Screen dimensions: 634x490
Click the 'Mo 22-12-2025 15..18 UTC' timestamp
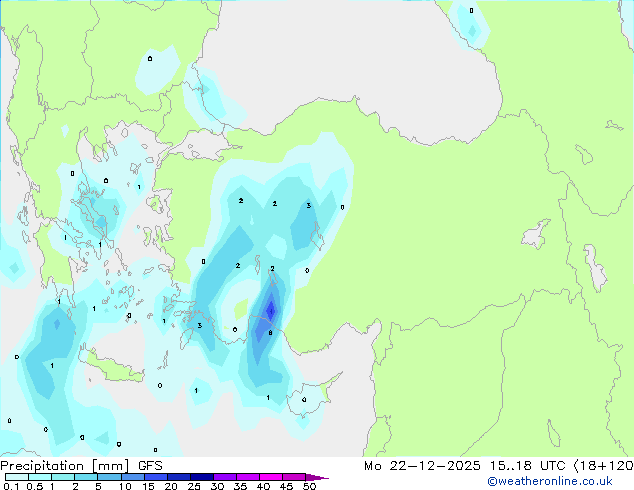465,466
